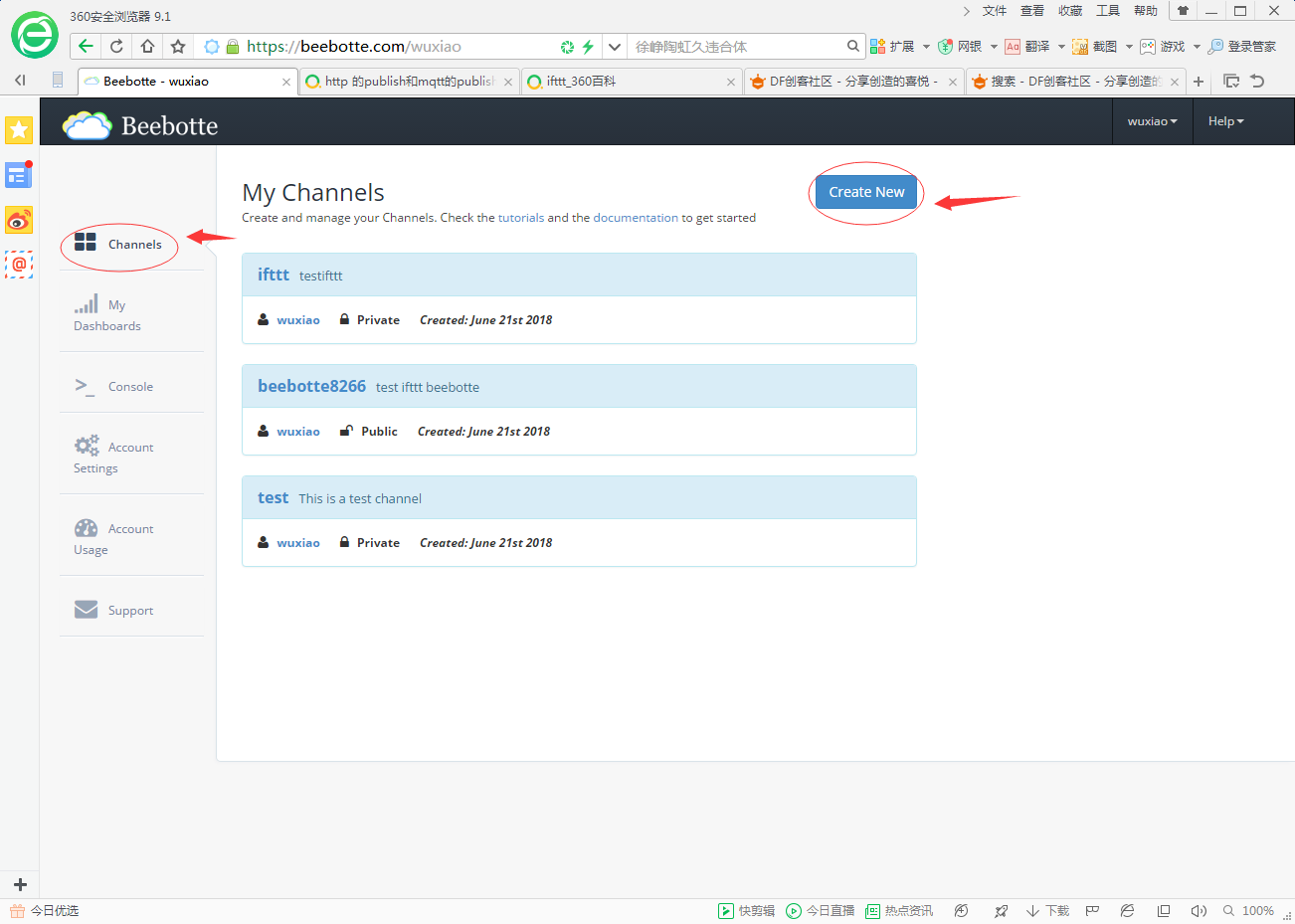1295x924 pixels.
Task: Open the wuxiao user dropdown menu
Action: [x=1152, y=121]
